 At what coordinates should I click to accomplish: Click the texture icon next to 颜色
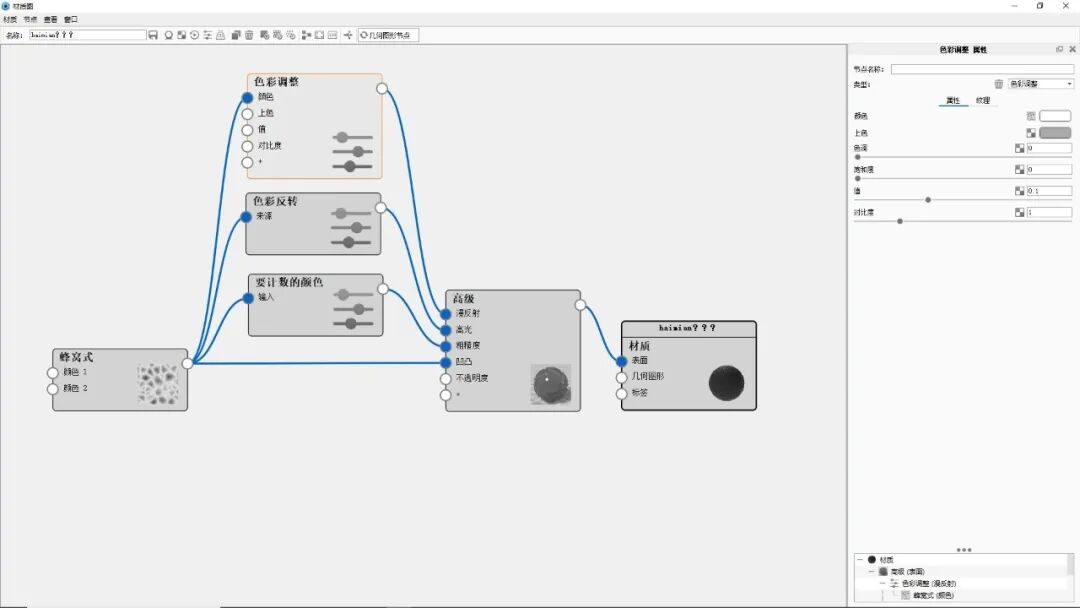[x=1031, y=116]
